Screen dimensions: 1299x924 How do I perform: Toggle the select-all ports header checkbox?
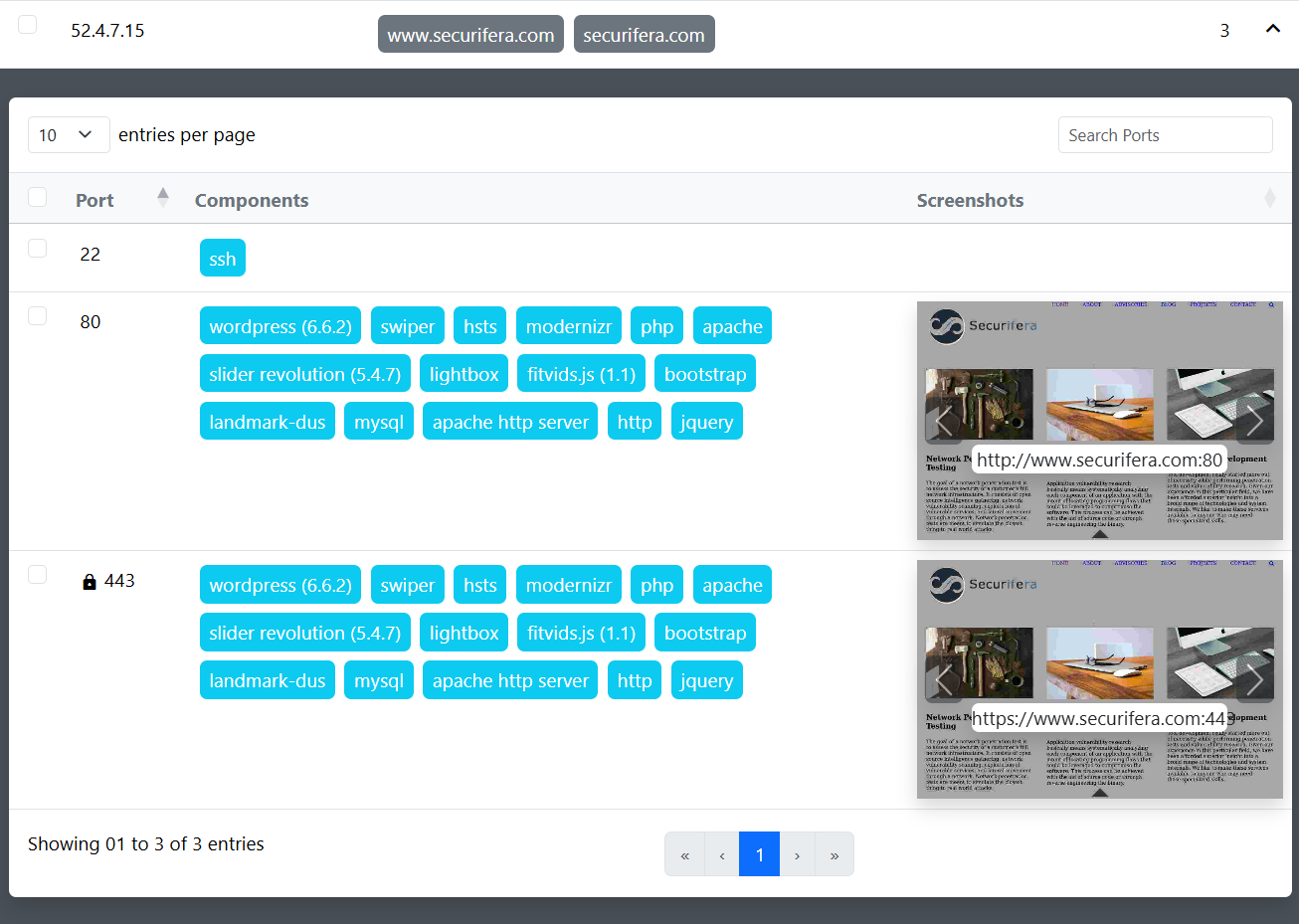(38, 197)
